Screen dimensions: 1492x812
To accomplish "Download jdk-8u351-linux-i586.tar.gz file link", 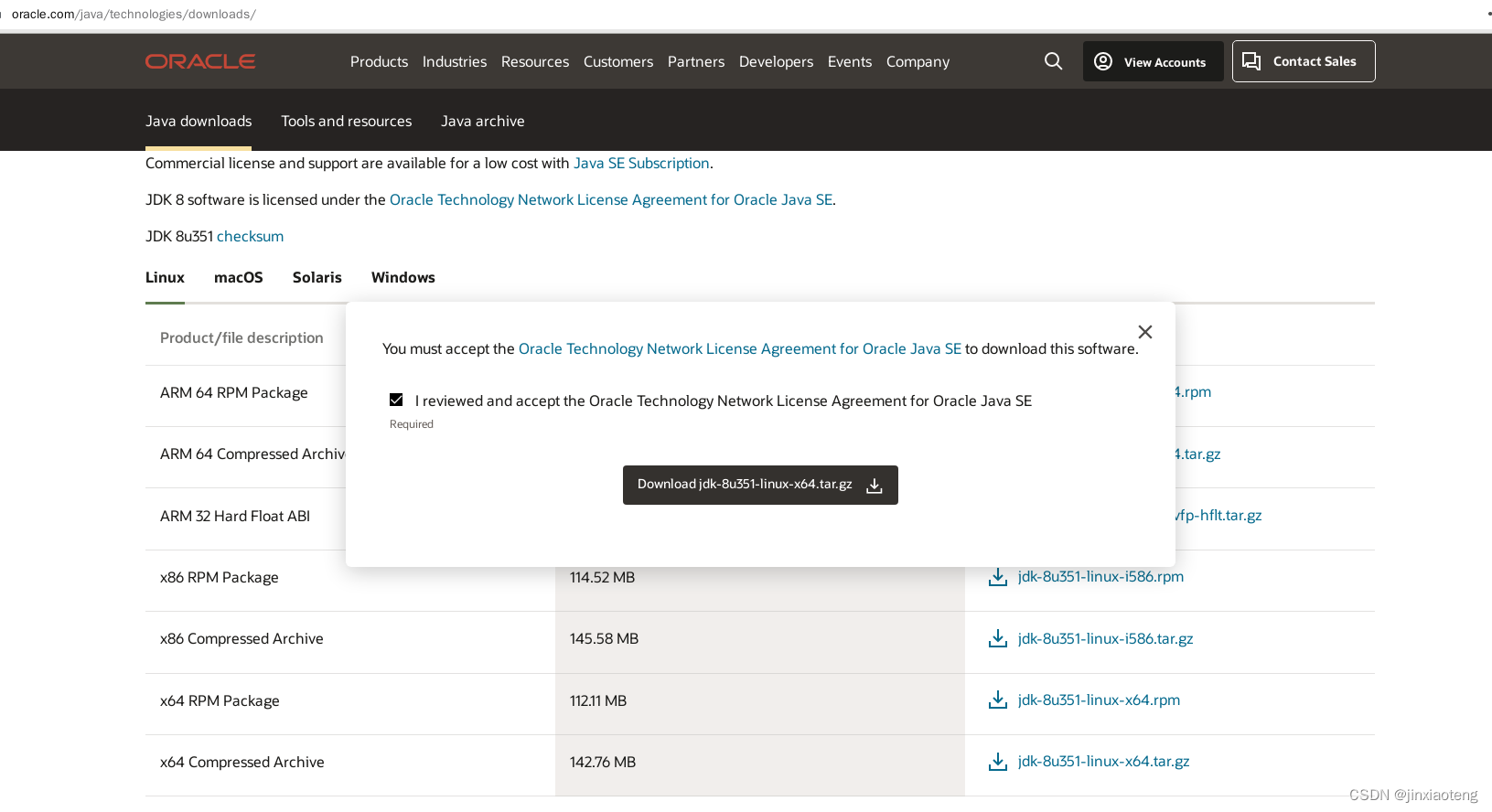I will (1105, 638).
